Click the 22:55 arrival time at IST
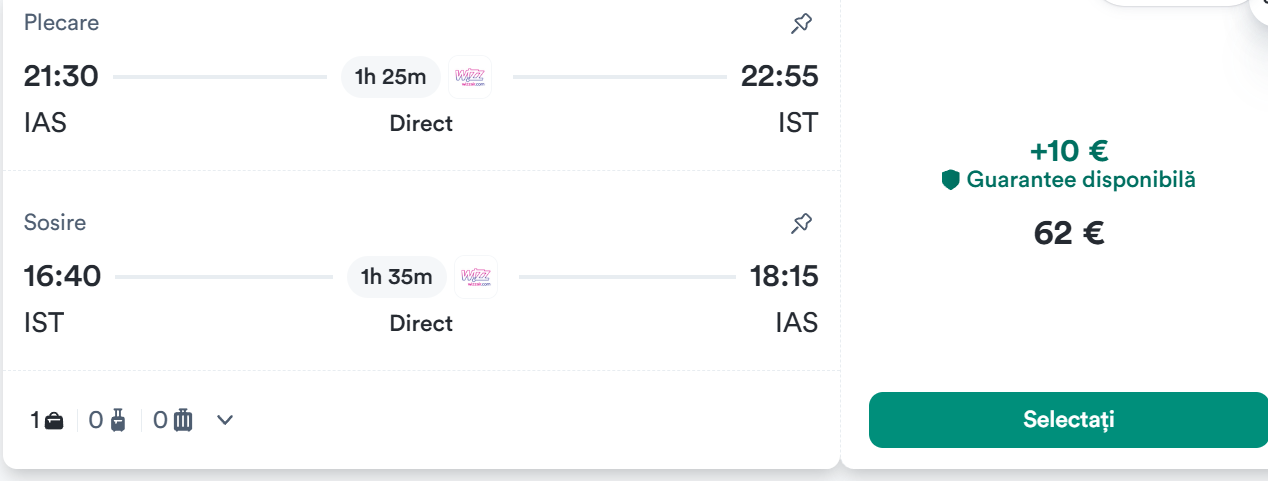Viewport: 1268px width, 481px height. pos(779,76)
